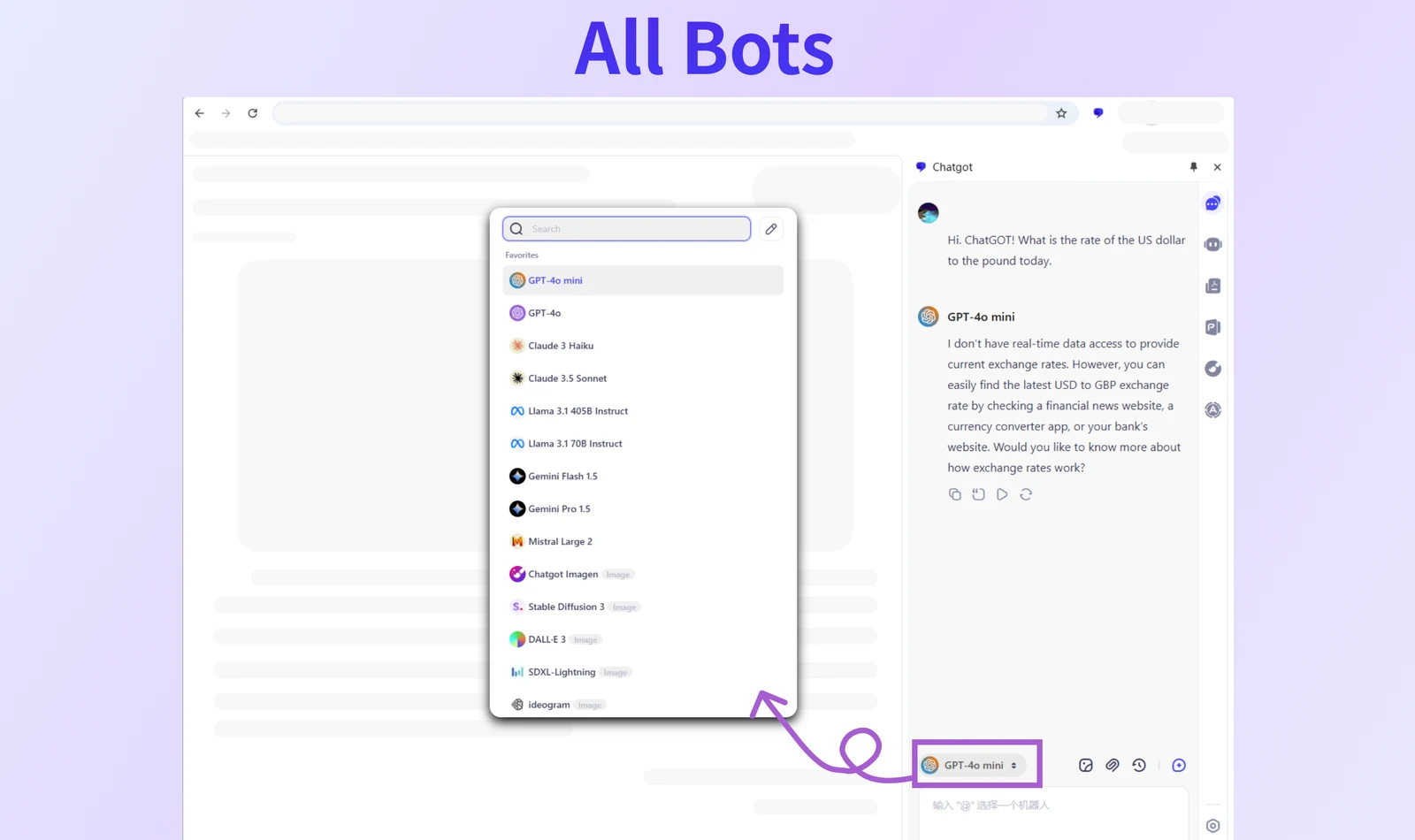Play the GPT-4o mini response aloud
1415x840 pixels.
[x=1002, y=494]
